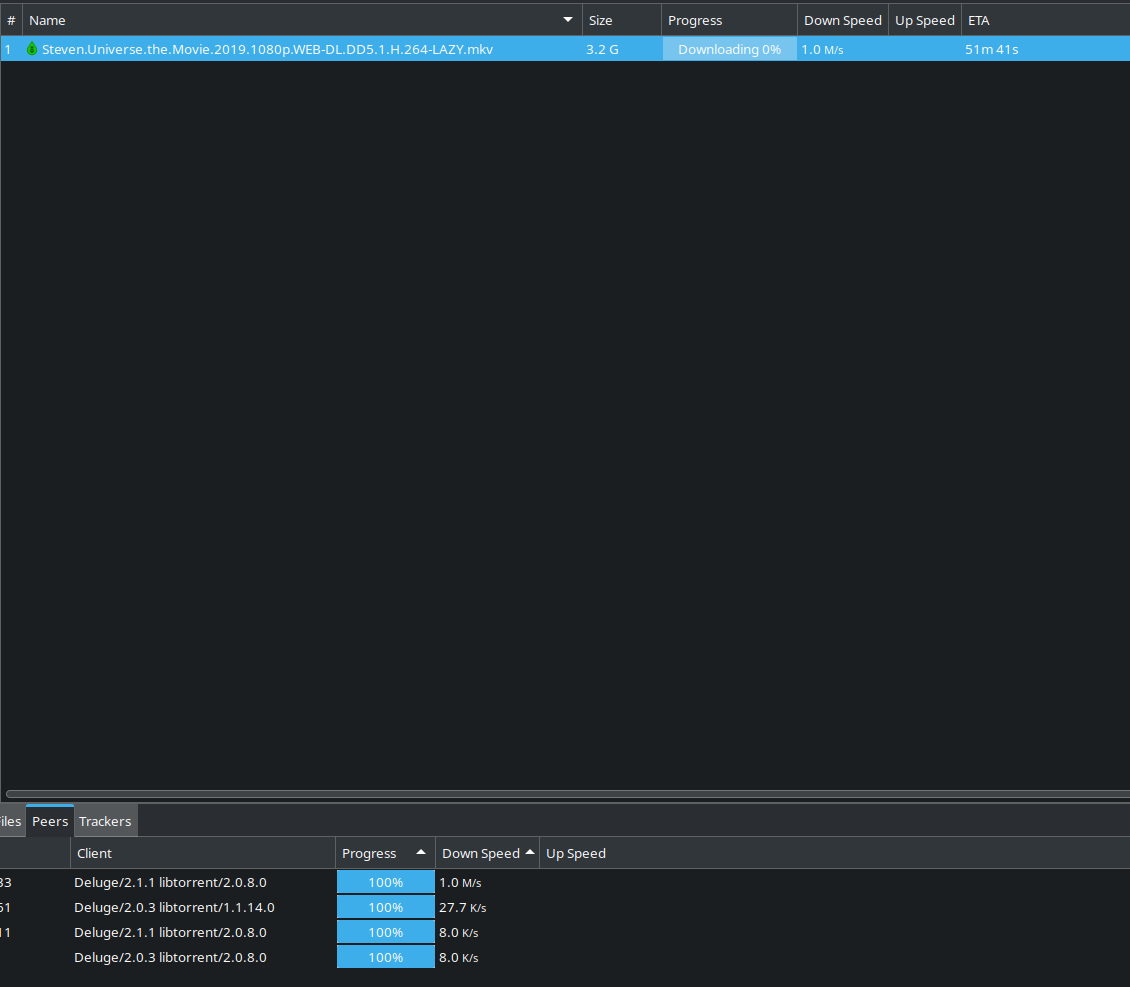Select the first Deluge/2.1.1 libtorrent/2.0.8.0 peer

(x=170, y=882)
